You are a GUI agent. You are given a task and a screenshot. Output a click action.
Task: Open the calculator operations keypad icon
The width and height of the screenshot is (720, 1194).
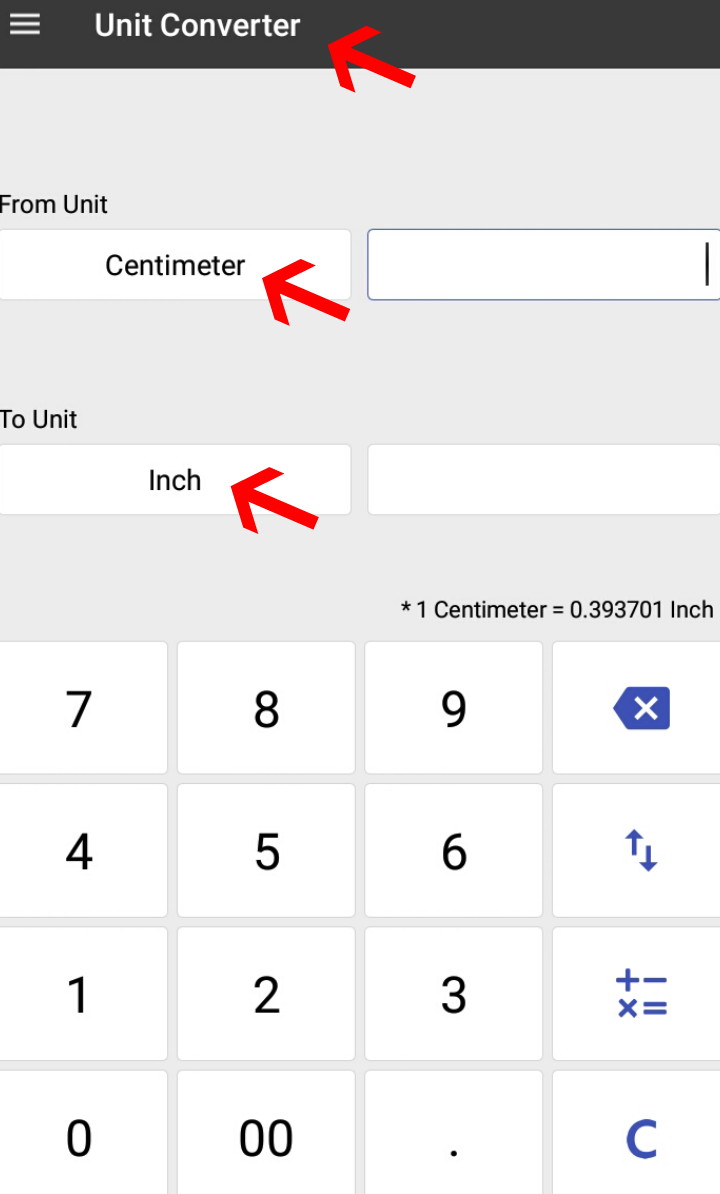640,994
